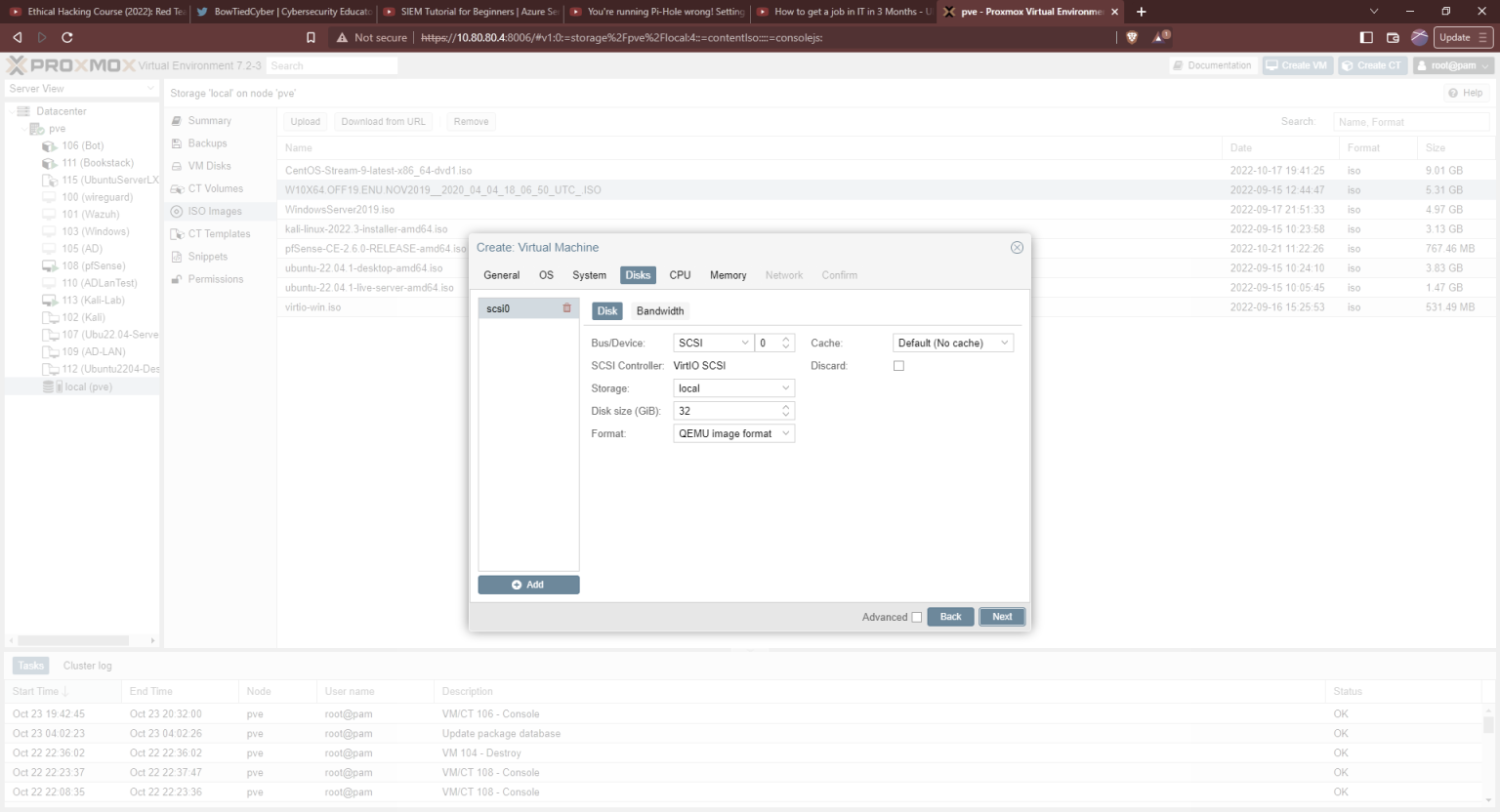Open the Brave shields icon
This screenshot has width=1500, height=812.
point(1132,38)
